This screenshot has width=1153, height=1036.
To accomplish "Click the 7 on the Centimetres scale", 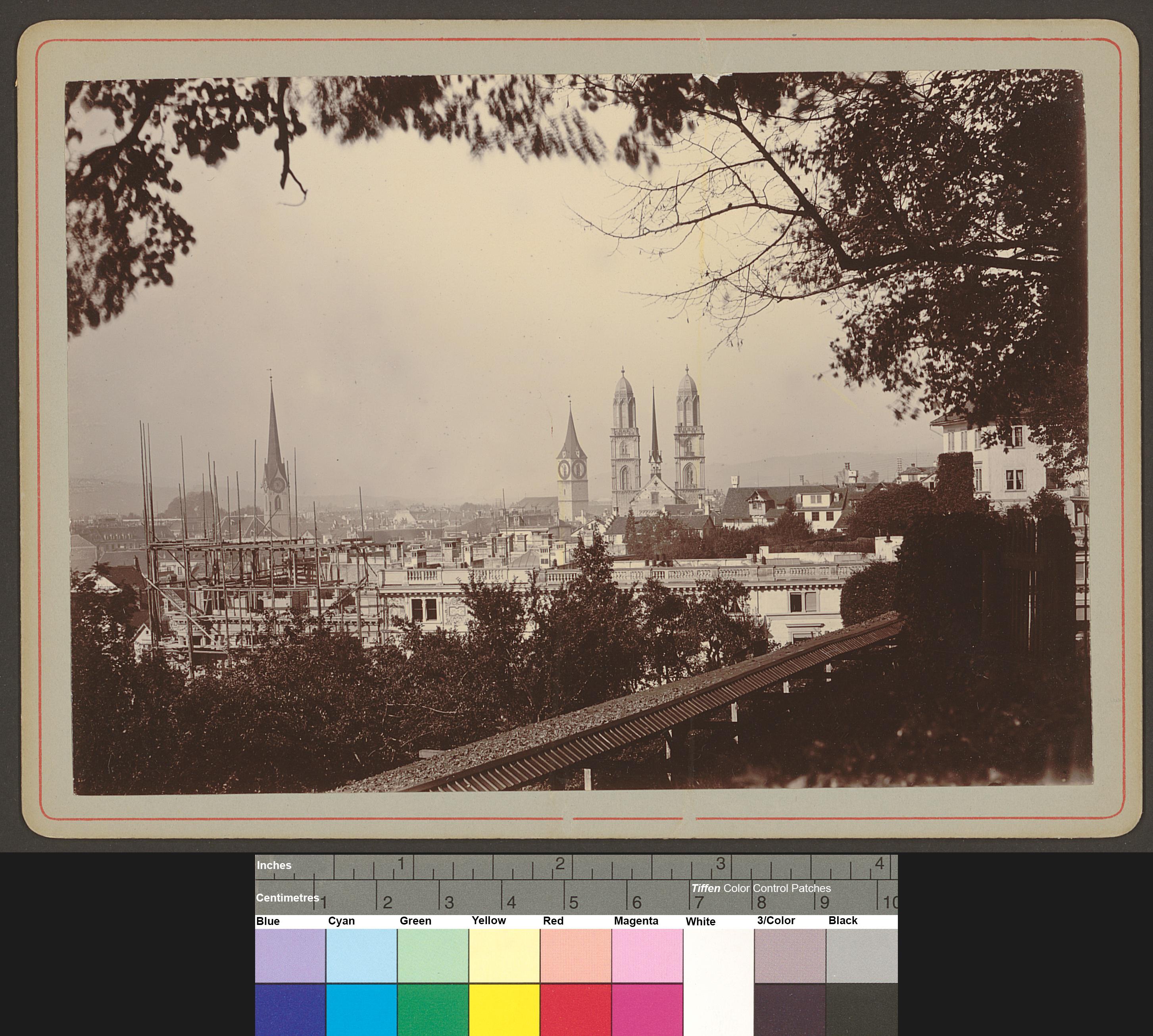I will point(699,902).
